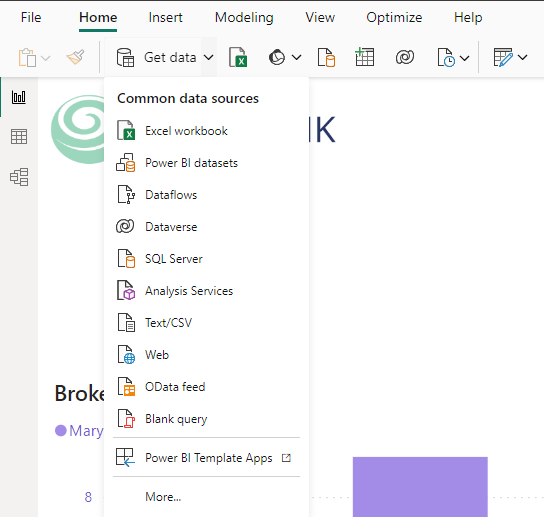The width and height of the screenshot is (544, 517).
Task: Choose Text/CSV data source
Action: pyautogui.click(x=206, y=323)
